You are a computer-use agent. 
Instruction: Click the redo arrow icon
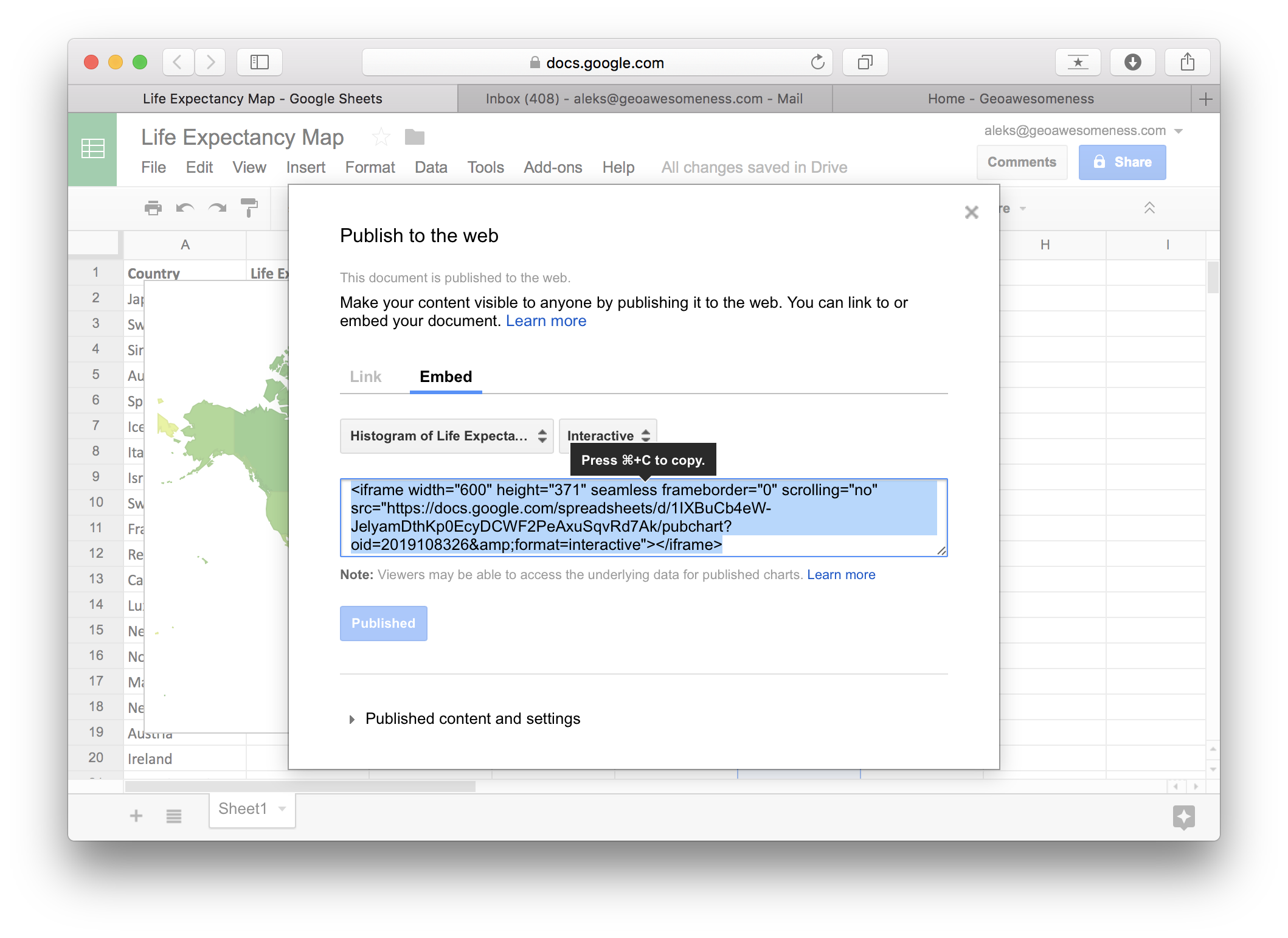[x=217, y=208]
